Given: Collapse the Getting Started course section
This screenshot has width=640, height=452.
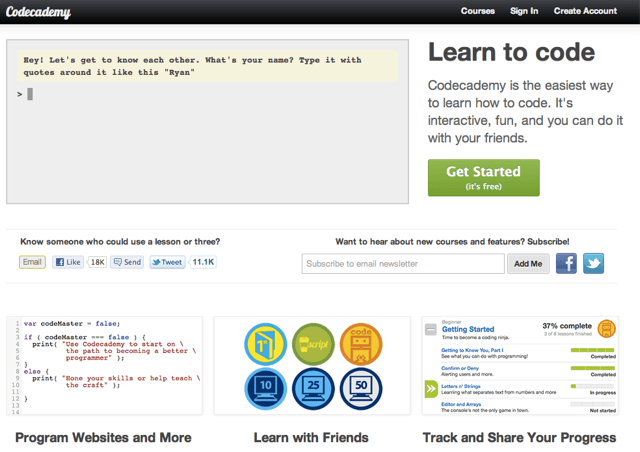Looking at the screenshot, I should click(x=430, y=329).
